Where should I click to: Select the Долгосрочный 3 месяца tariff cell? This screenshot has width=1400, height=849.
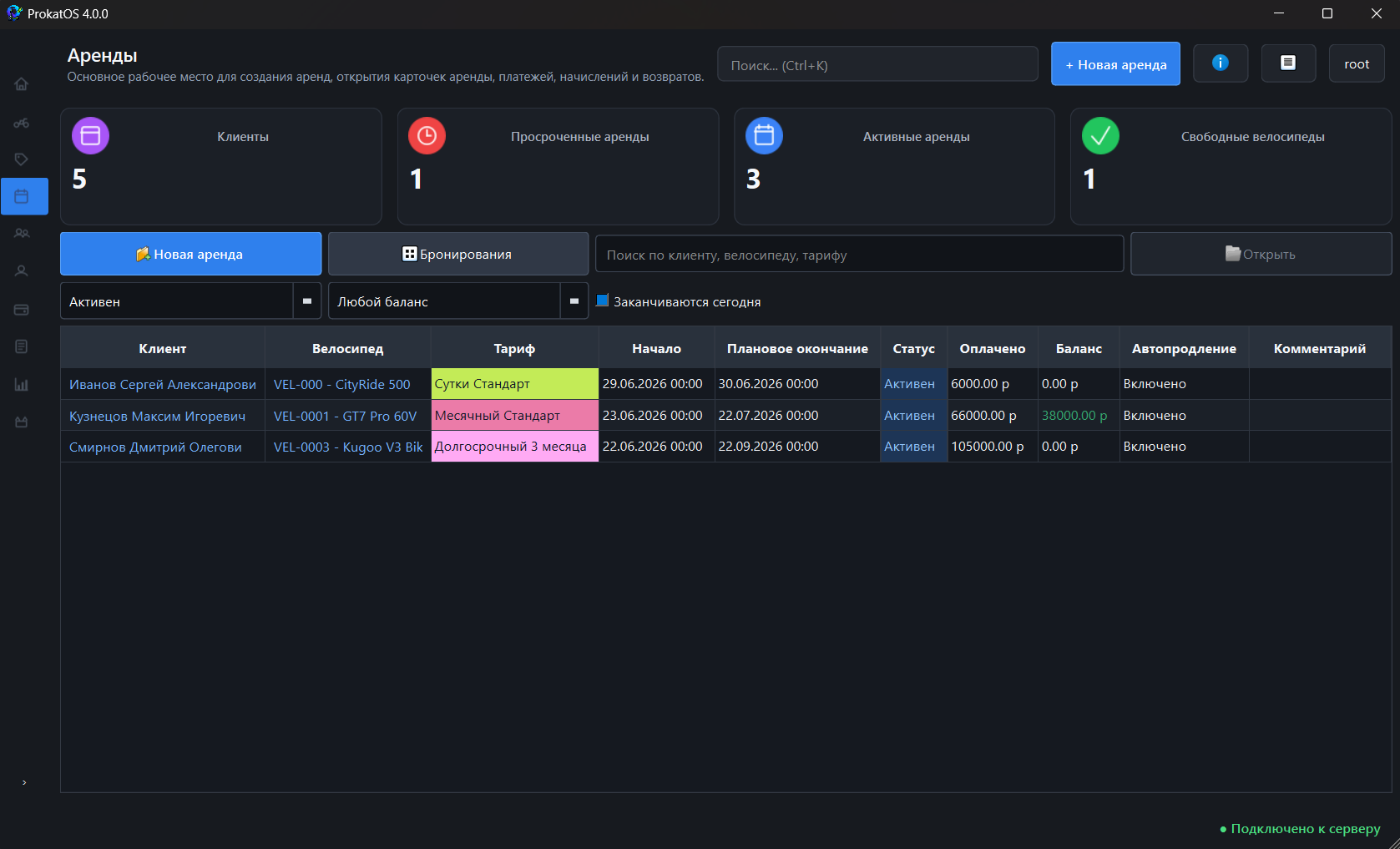514,447
